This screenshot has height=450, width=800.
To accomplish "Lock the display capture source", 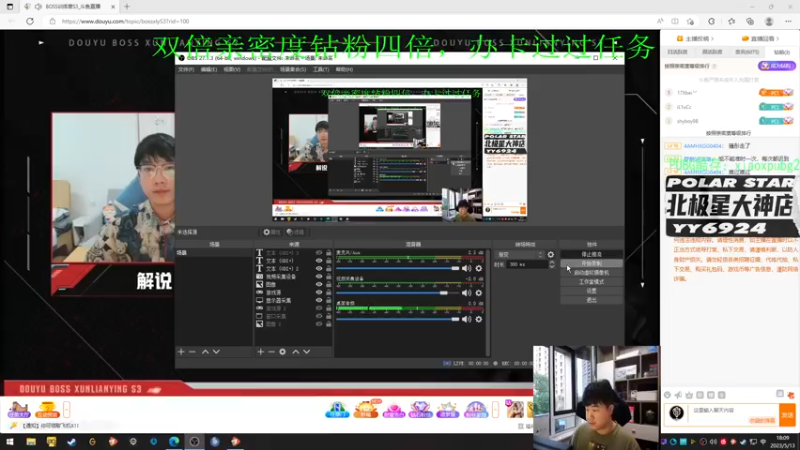I will coord(329,301).
